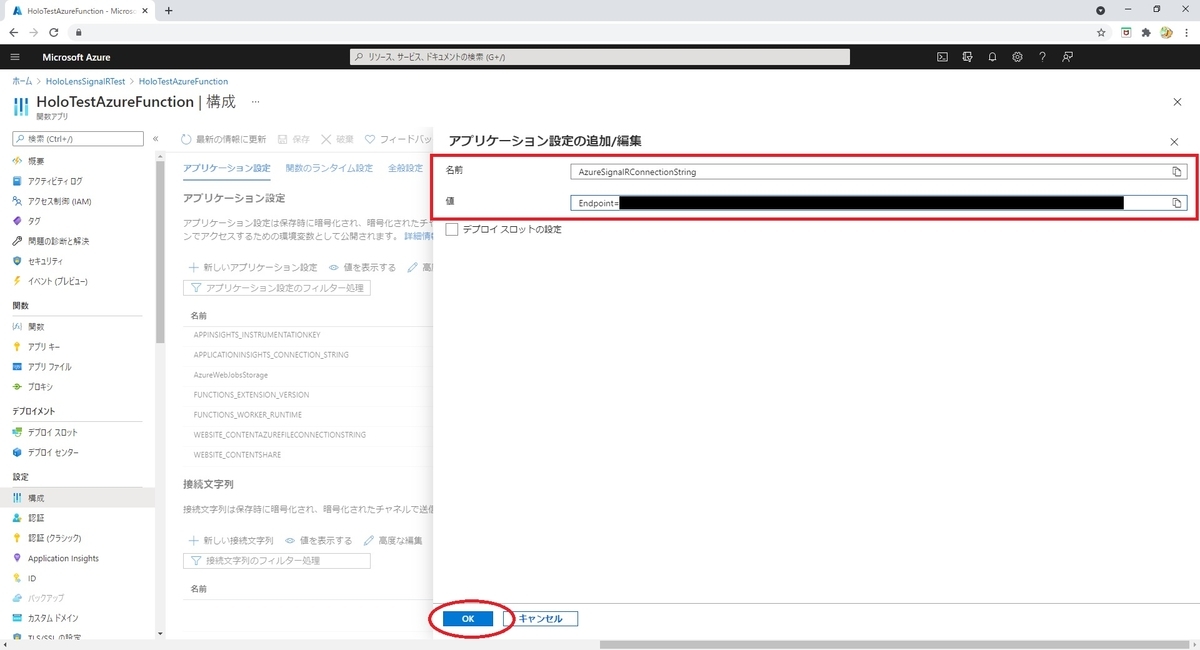
Task: Add 新しいアプリケーション設定
Action: click(x=253, y=268)
